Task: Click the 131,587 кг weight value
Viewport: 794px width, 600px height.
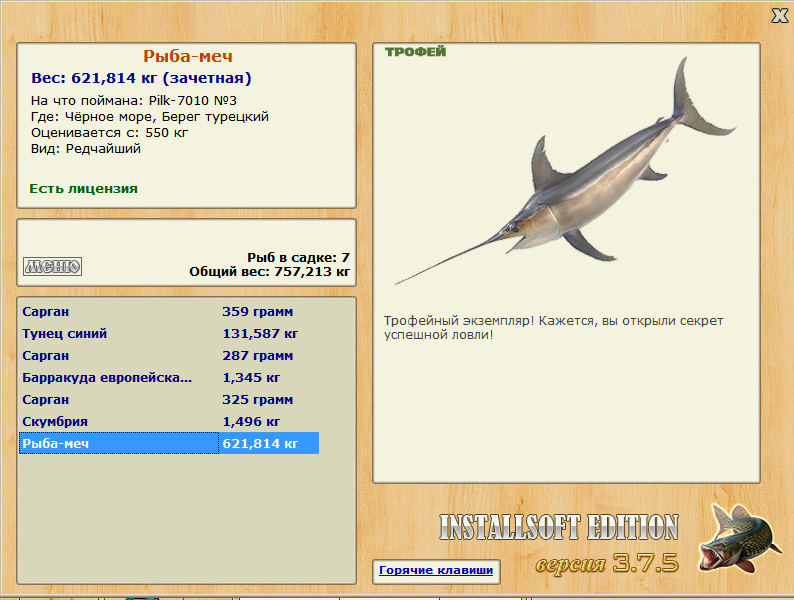Action: (260, 334)
